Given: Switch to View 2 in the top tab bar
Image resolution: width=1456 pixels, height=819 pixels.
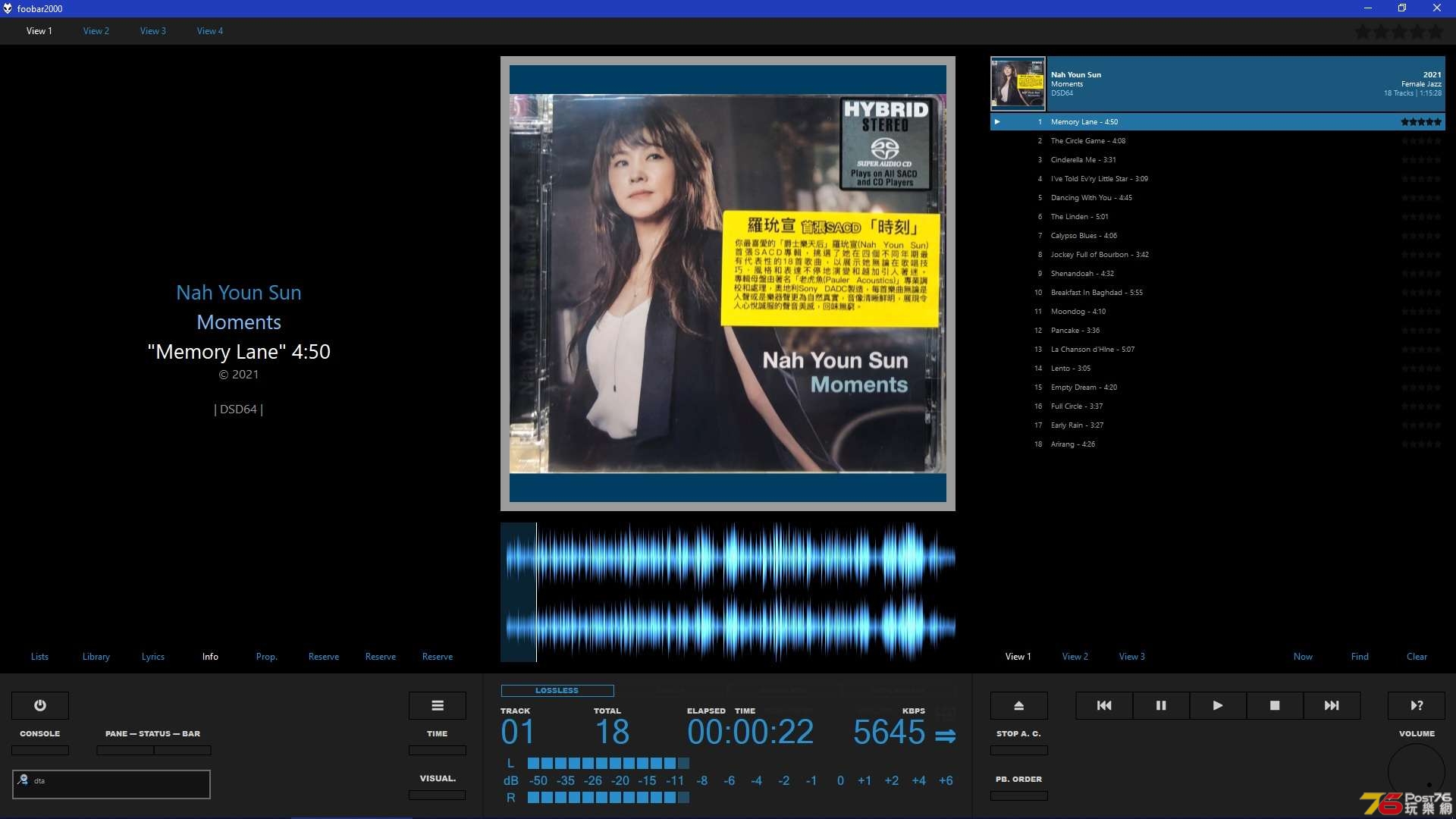Looking at the screenshot, I should click(x=96, y=31).
